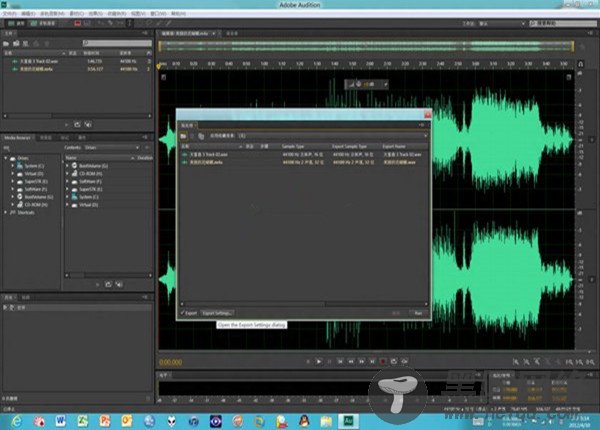This screenshot has width=600, height=430.
Task: Expand Software (F:) in the drives tree
Action: click(12, 189)
